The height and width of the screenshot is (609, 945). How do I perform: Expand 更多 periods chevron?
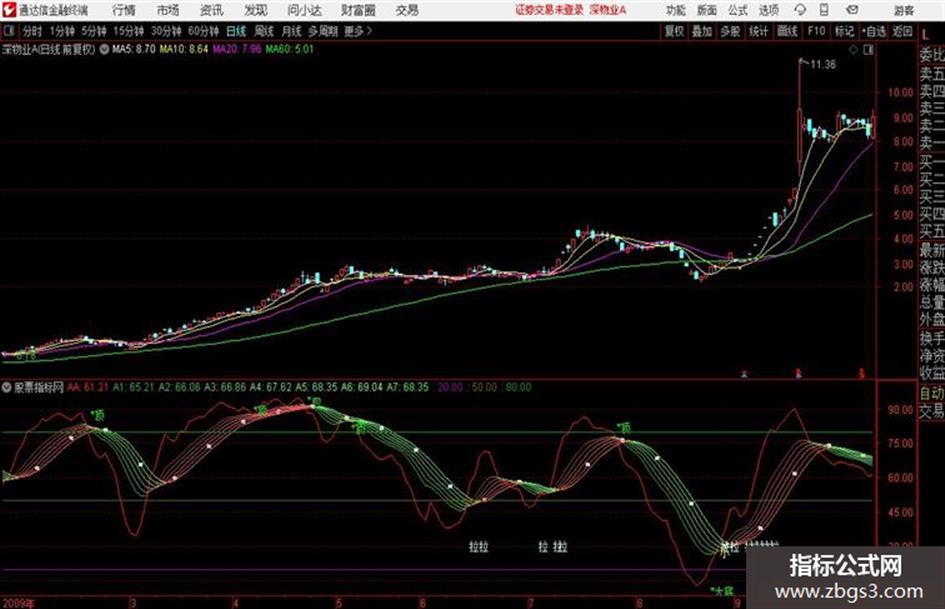[369, 31]
